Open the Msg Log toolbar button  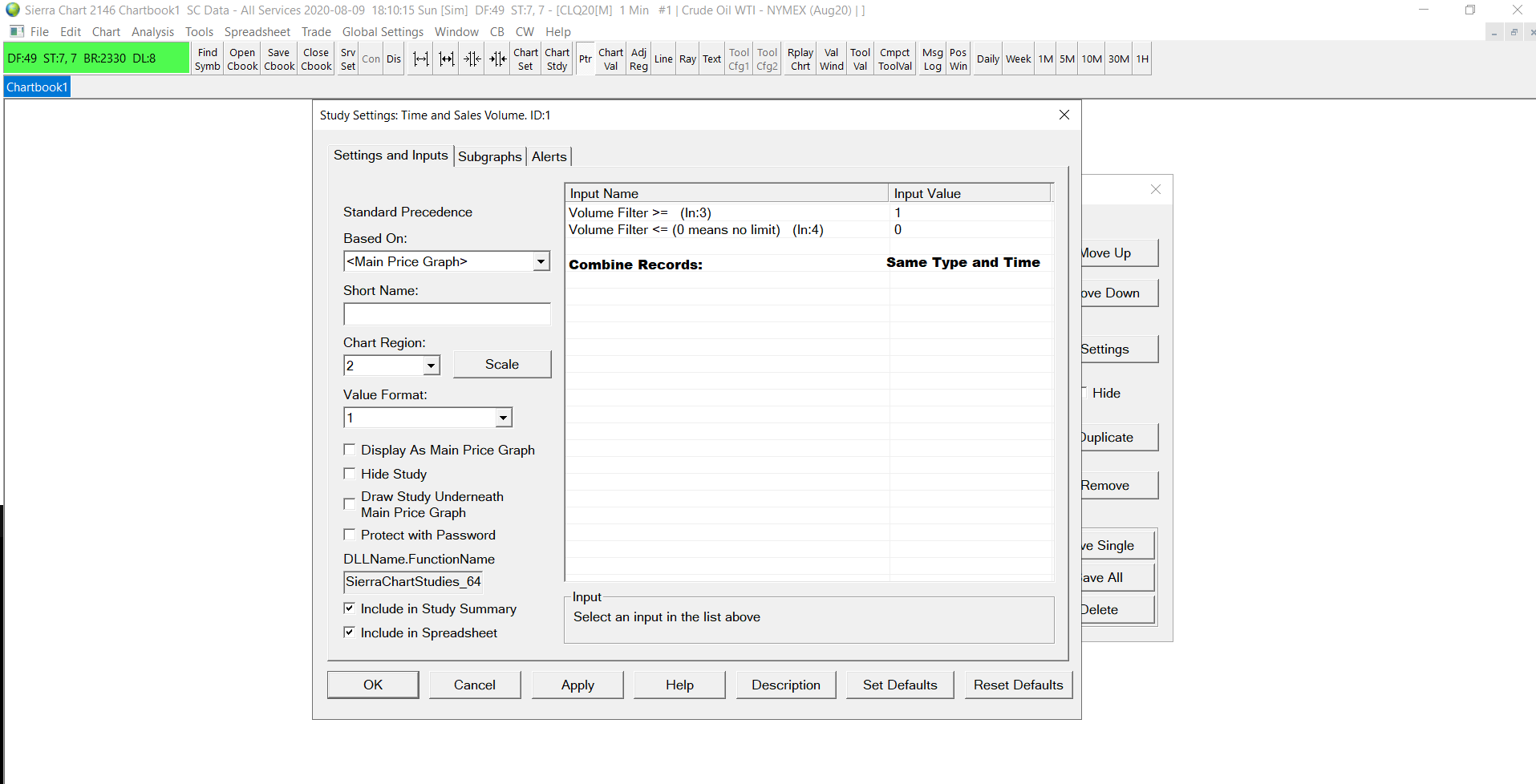(932, 59)
